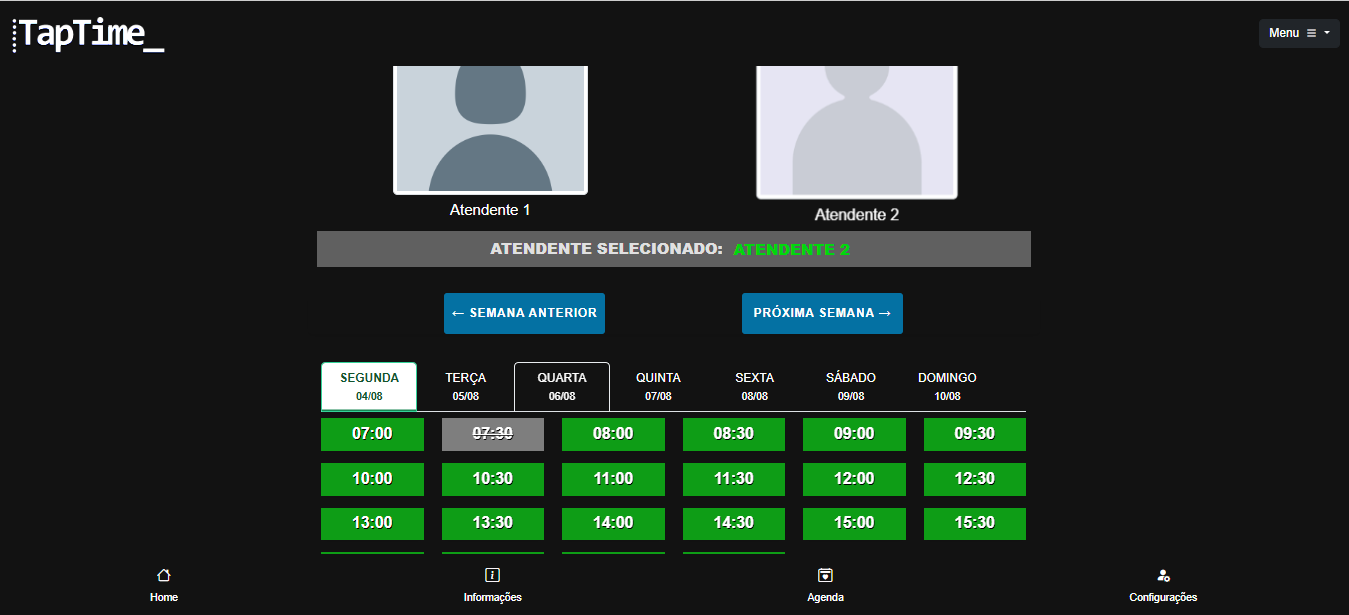The height and width of the screenshot is (615, 1349).
Task: Click the Semana Anterior button
Action: click(x=524, y=313)
